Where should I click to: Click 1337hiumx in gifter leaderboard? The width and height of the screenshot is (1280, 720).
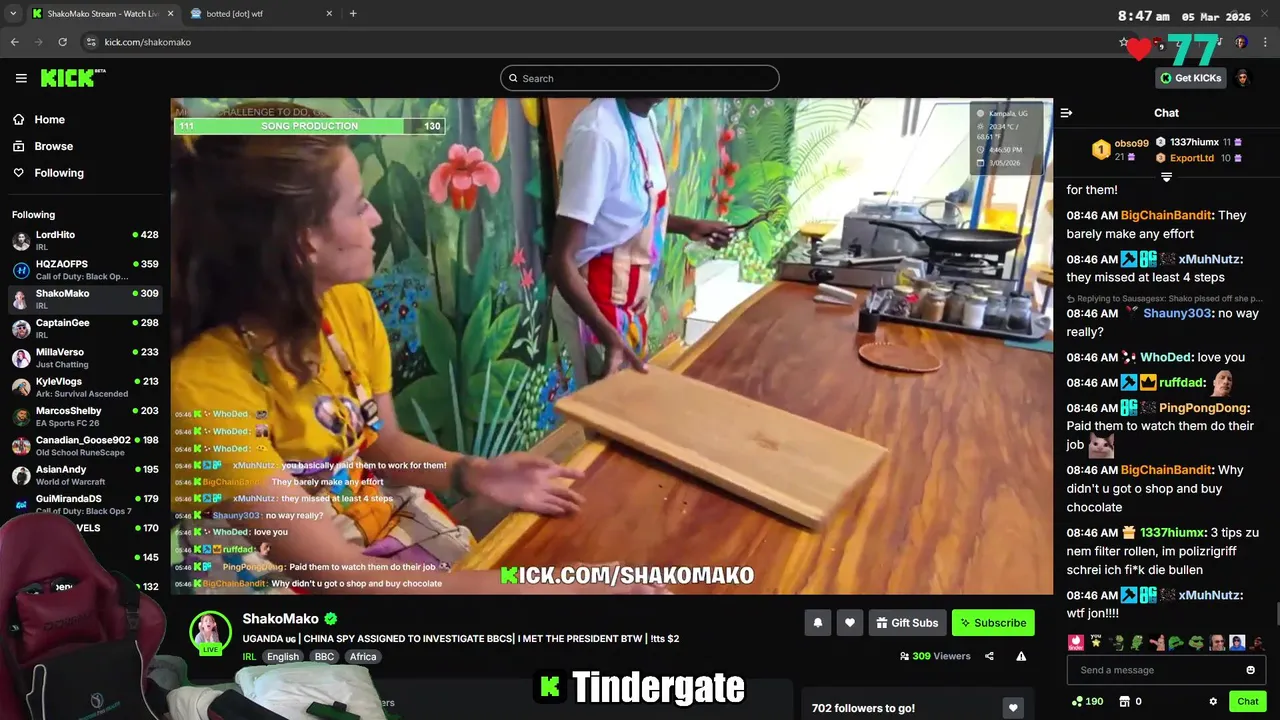click(x=1194, y=142)
